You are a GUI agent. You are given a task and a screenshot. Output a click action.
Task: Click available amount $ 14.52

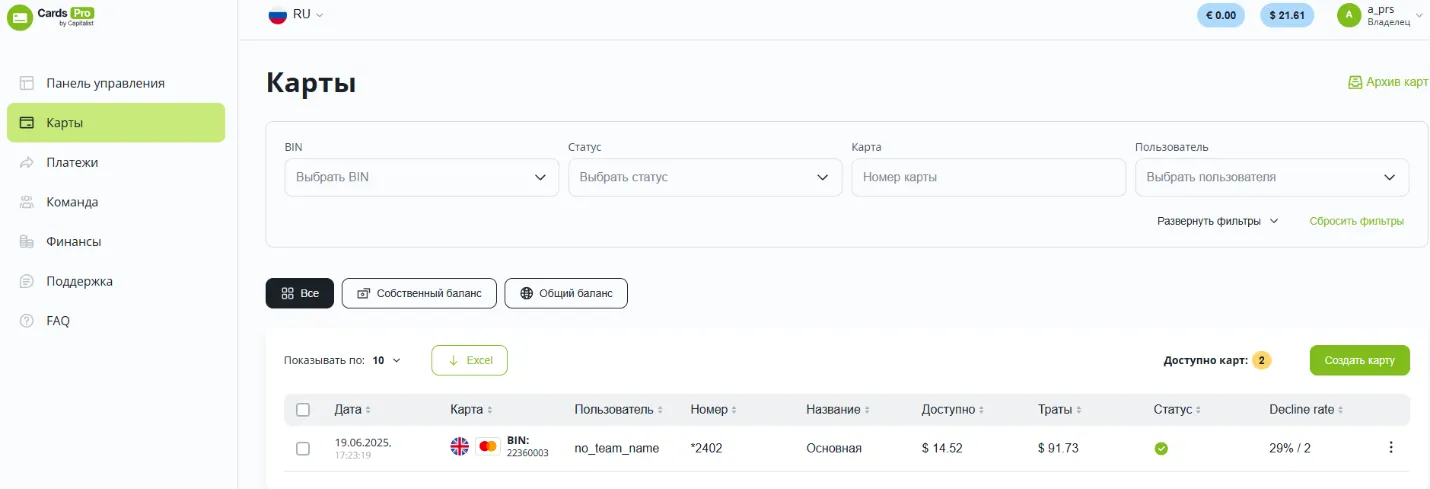pos(942,448)
